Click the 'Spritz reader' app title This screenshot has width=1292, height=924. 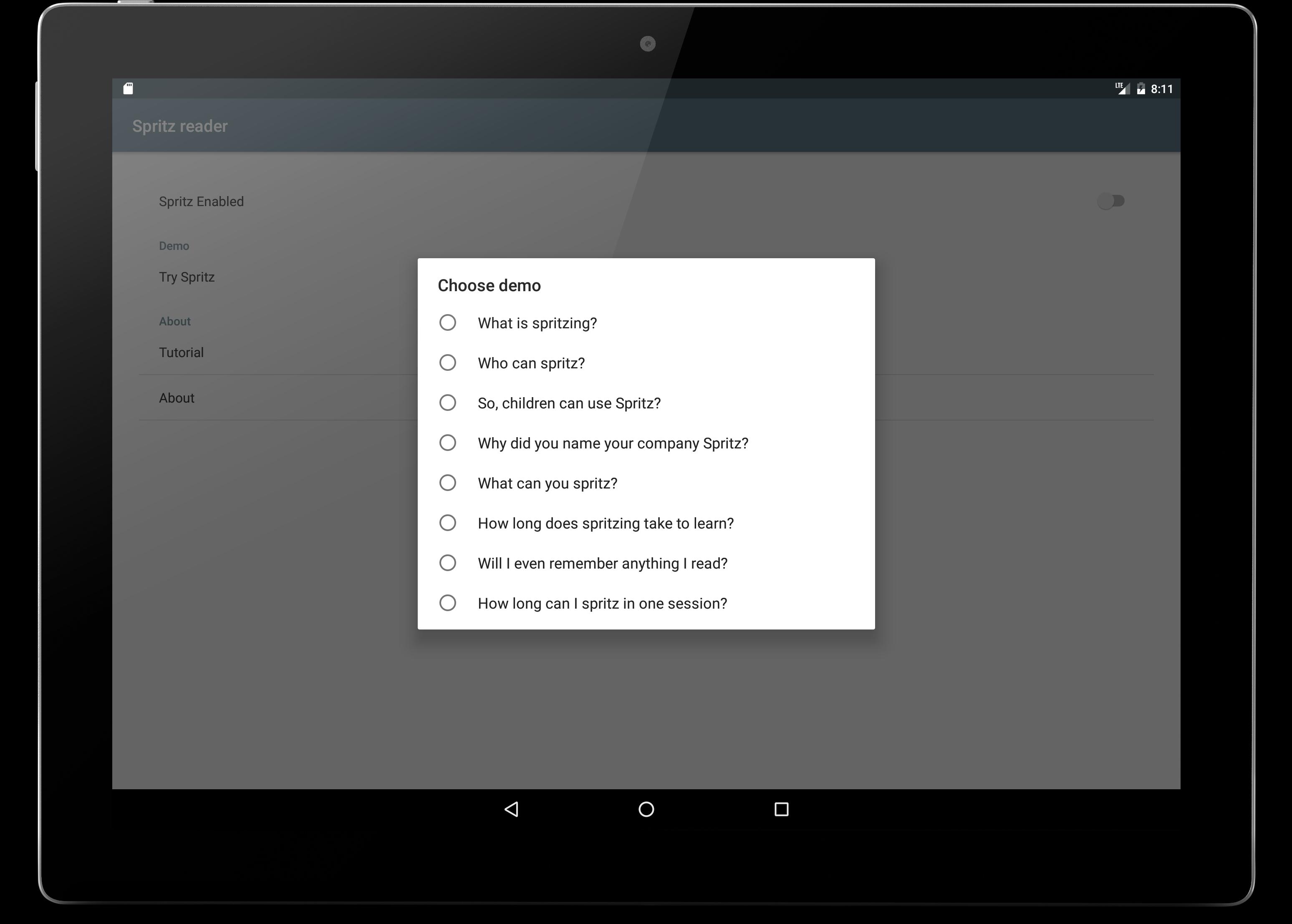point(180,126)
